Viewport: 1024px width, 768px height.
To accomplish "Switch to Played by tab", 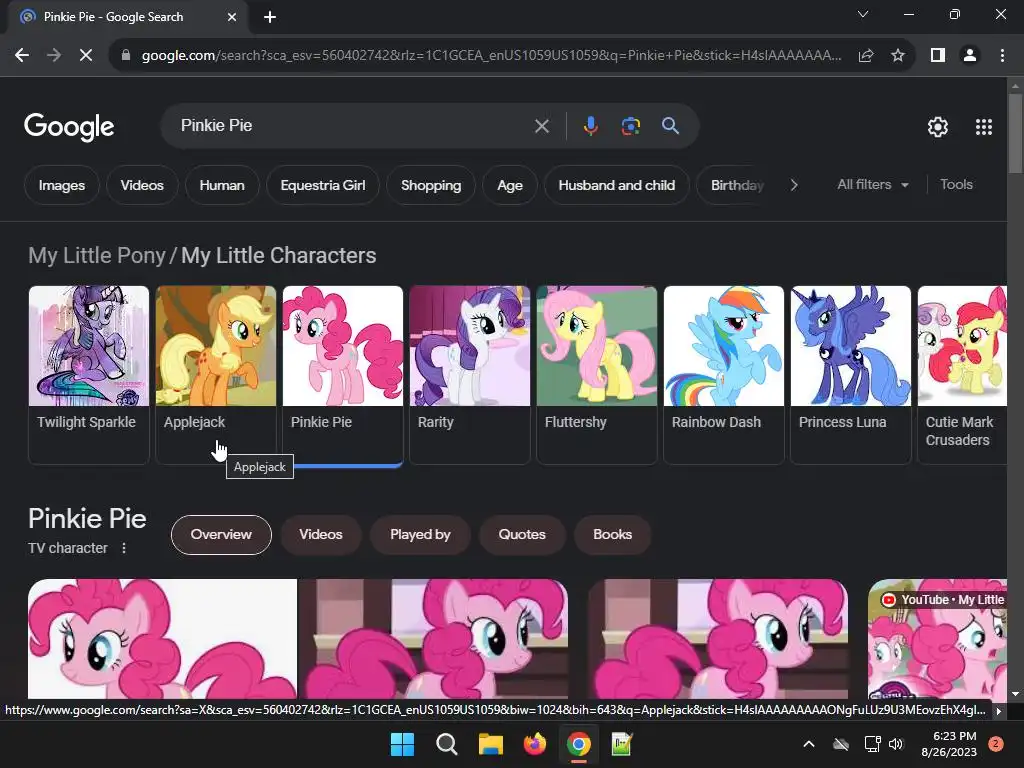I will coord(420,535).
